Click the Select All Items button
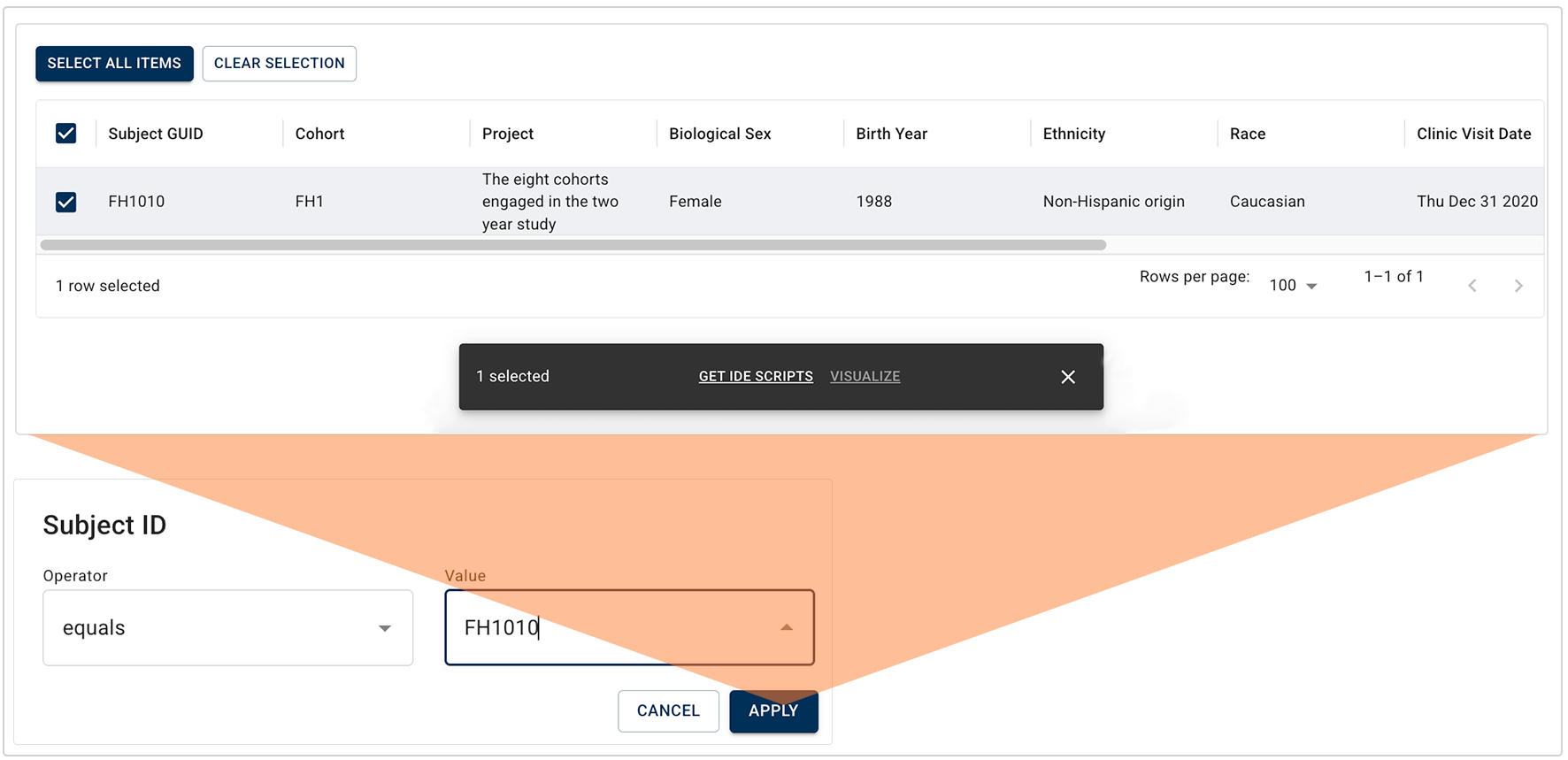 [114, 64]
